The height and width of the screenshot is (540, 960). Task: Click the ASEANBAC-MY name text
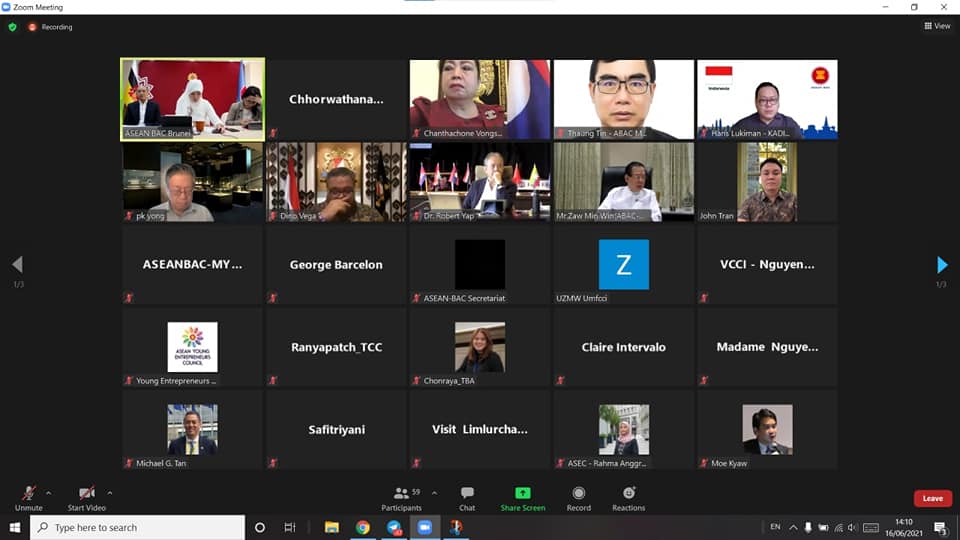(192, 264)
